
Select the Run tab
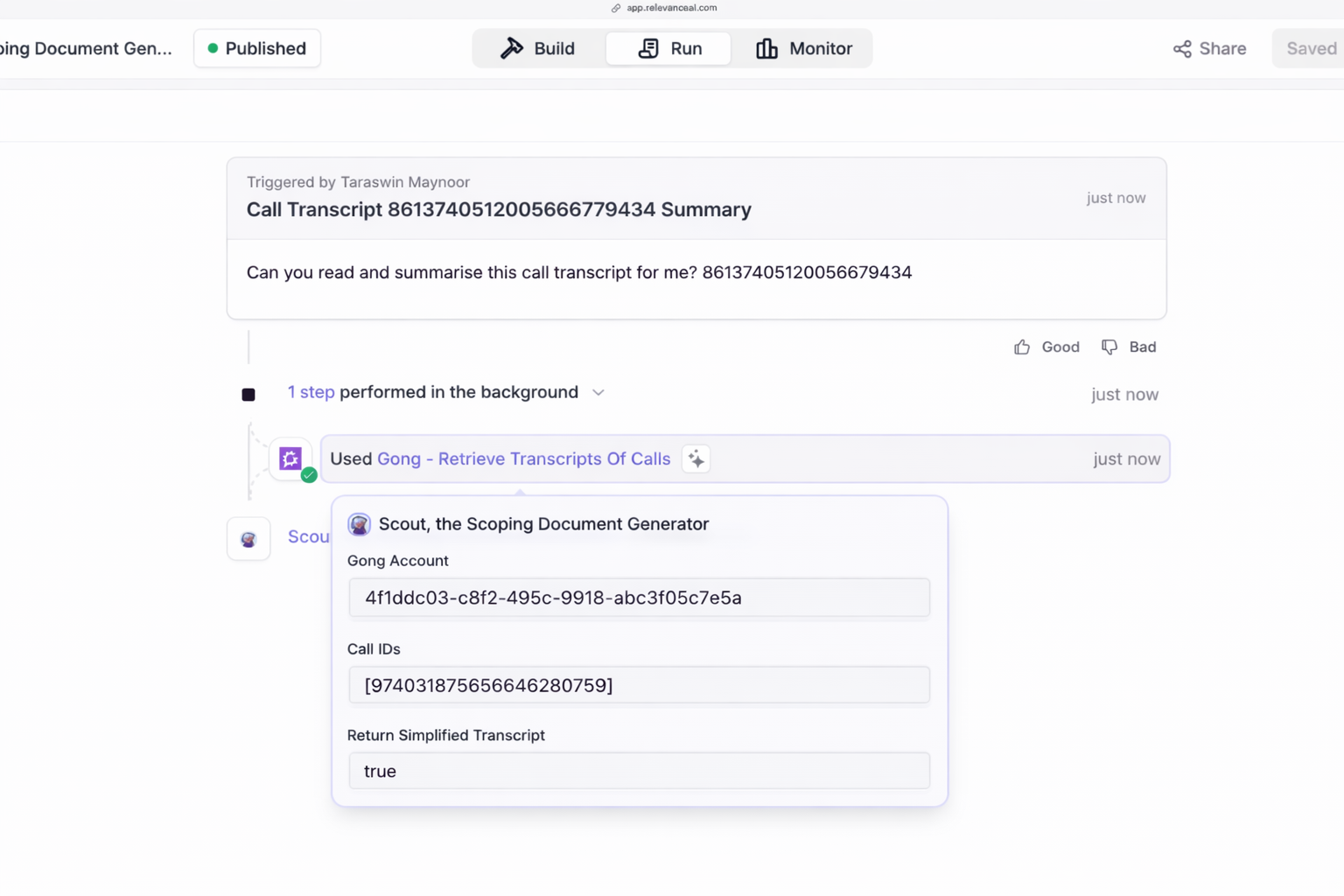point(669,48)
